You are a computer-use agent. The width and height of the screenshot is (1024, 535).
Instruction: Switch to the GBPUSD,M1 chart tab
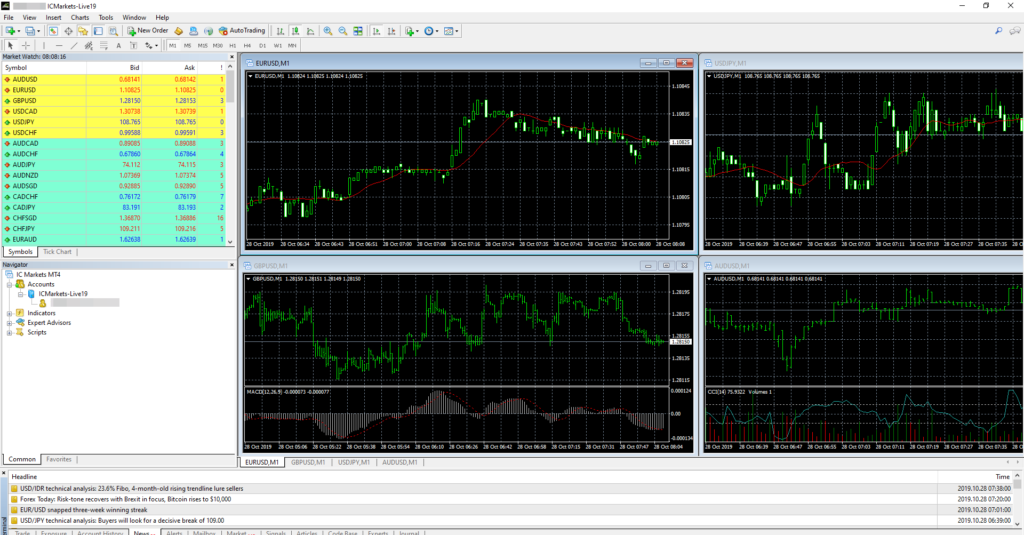309,463
